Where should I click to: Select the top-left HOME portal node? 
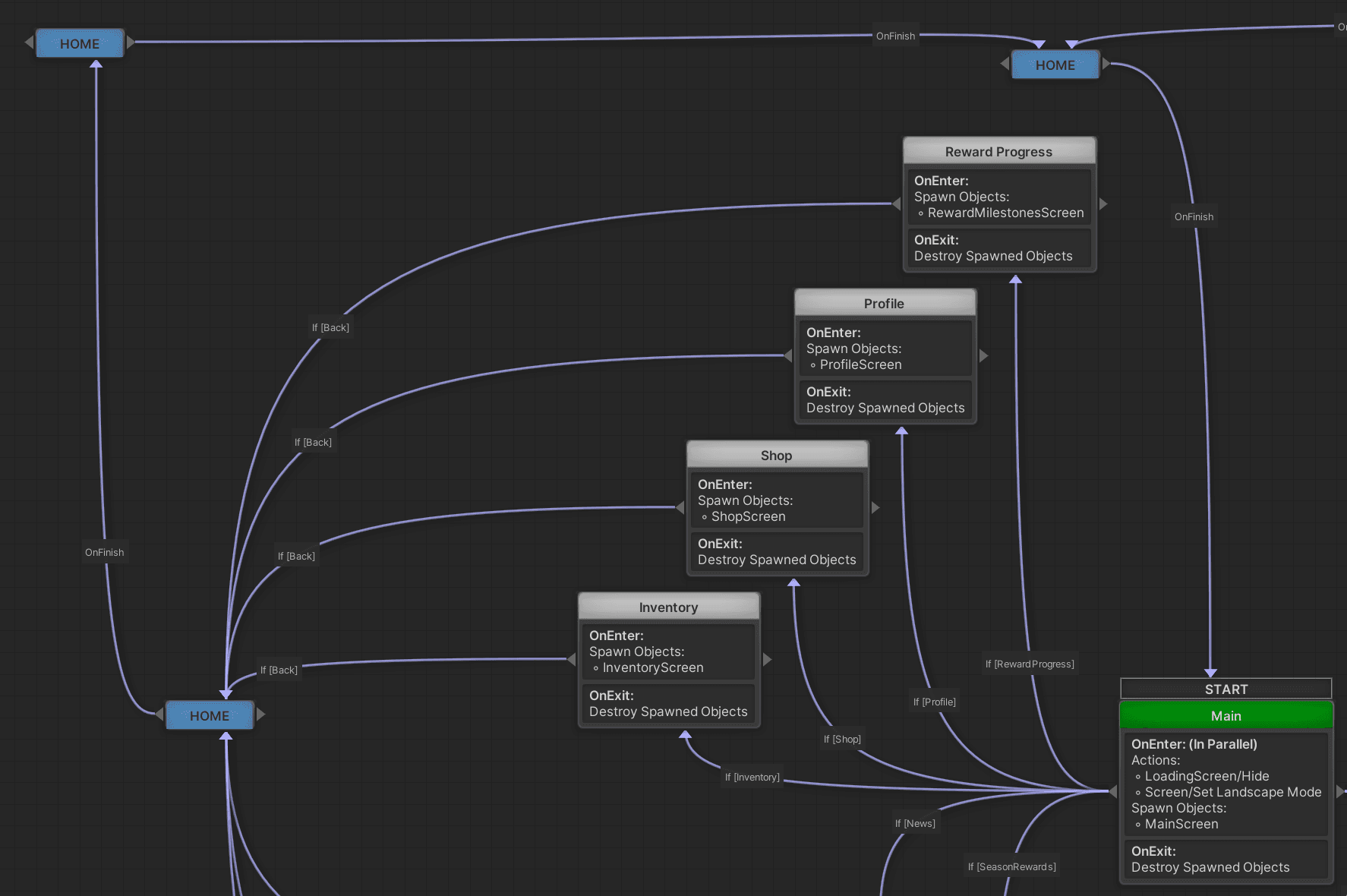click(x=80, y=43)
